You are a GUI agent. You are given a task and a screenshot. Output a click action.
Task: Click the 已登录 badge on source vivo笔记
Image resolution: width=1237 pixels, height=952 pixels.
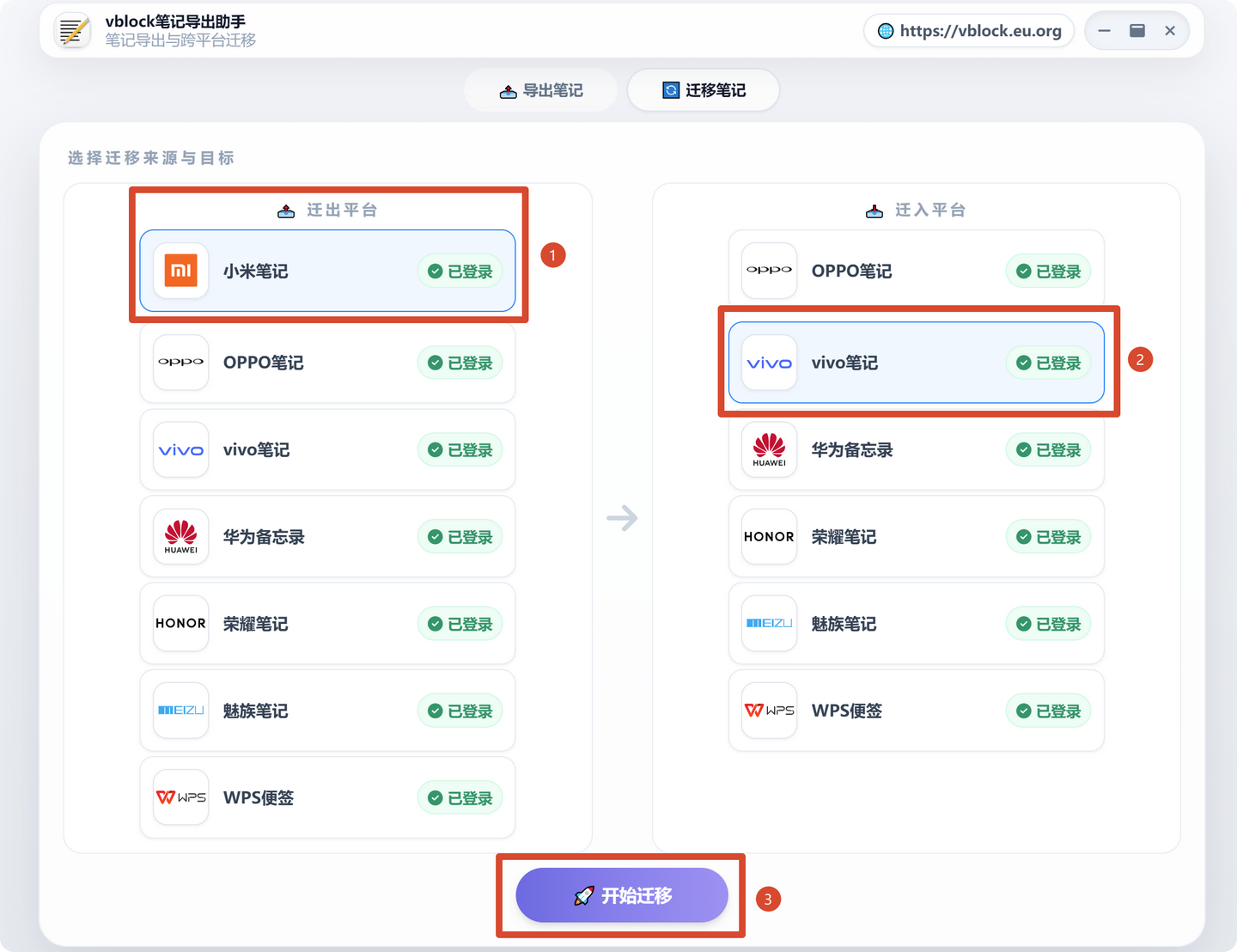tap(460, 449)
